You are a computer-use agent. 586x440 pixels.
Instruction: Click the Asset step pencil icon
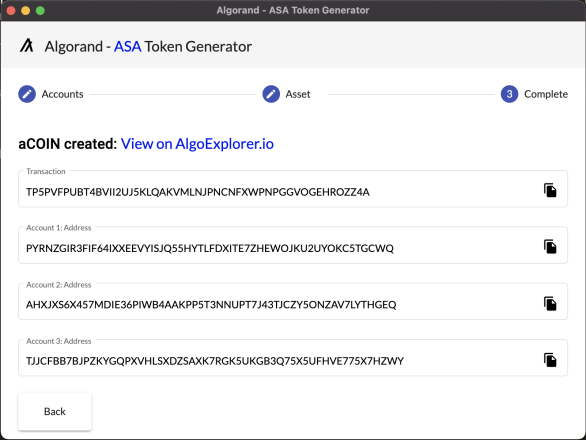(271, 94)
